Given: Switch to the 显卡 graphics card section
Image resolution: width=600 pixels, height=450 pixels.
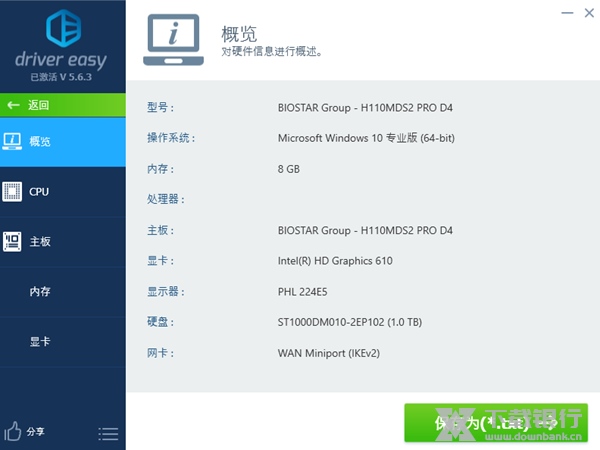Looking at the screenshot, I should 40,341.
